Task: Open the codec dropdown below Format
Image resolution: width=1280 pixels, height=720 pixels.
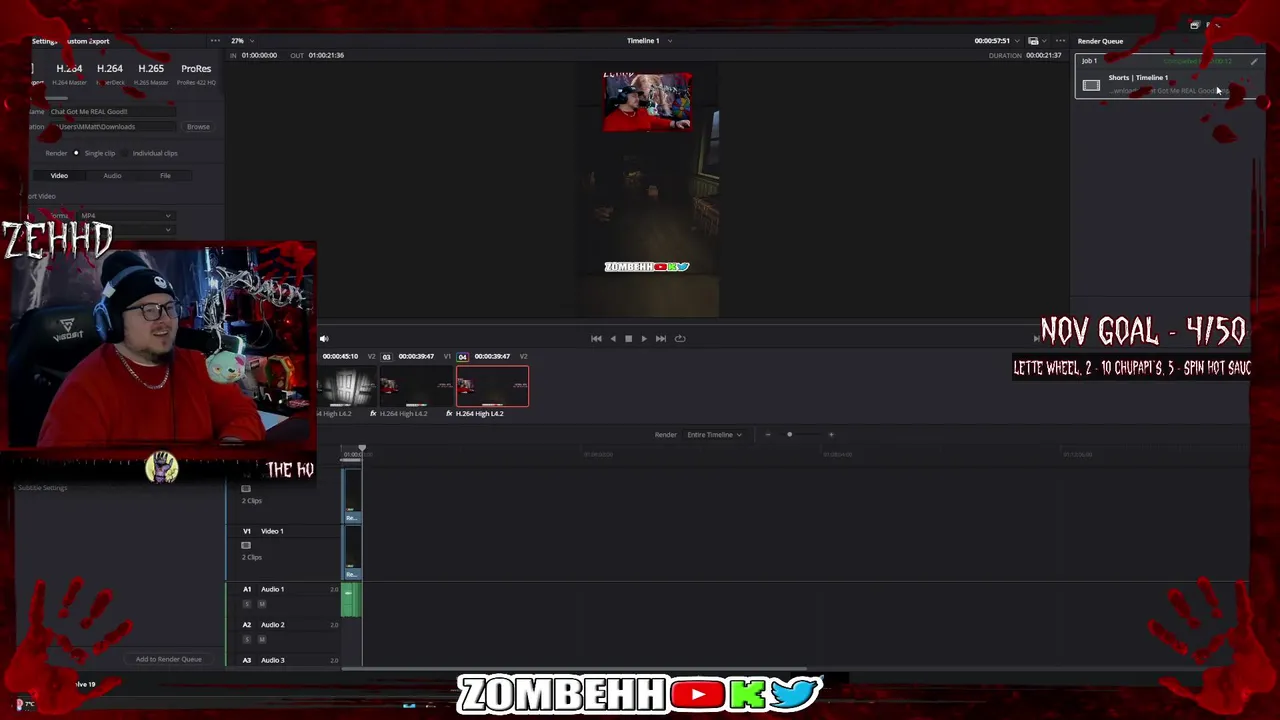Action: (x=125, y=229)
